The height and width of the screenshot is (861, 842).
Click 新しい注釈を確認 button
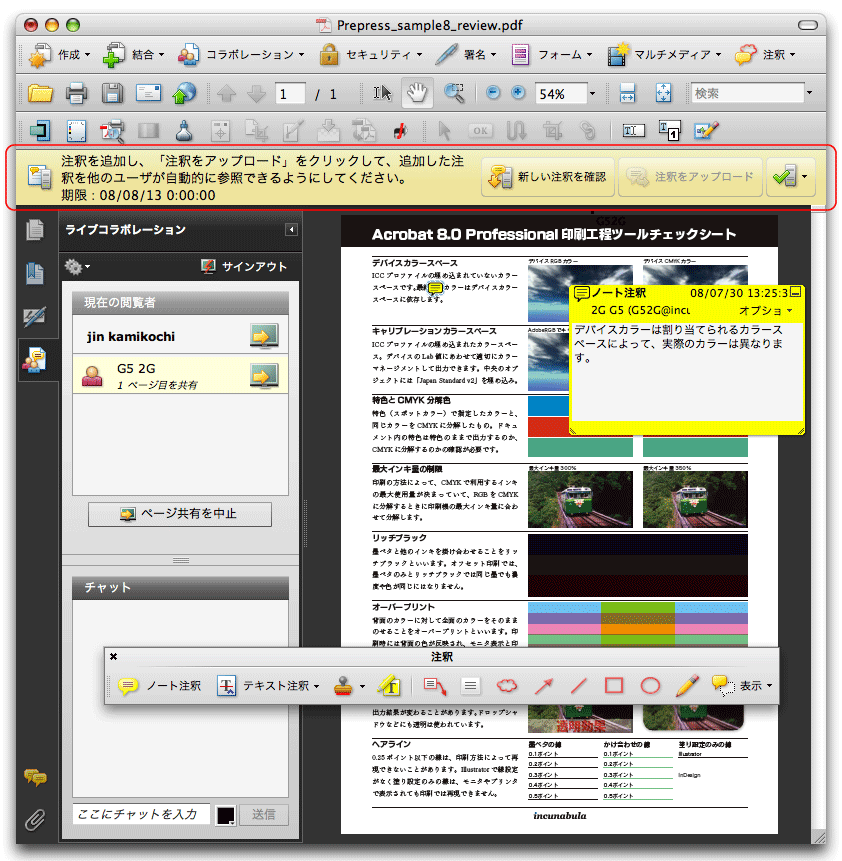(548, 177)
